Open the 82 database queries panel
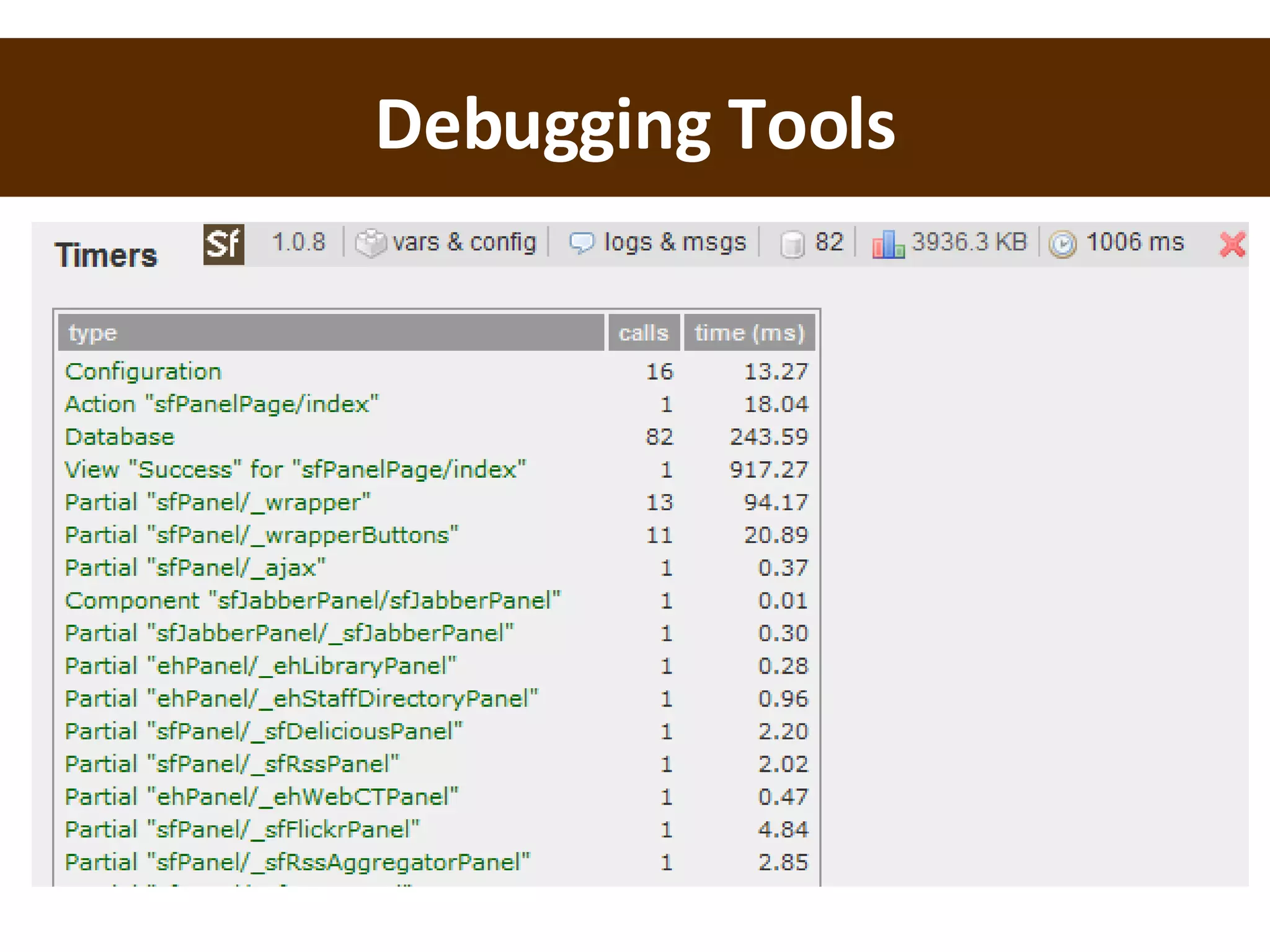The width and height of the screenshot is (1270, 952). click(x=829, y=242)
